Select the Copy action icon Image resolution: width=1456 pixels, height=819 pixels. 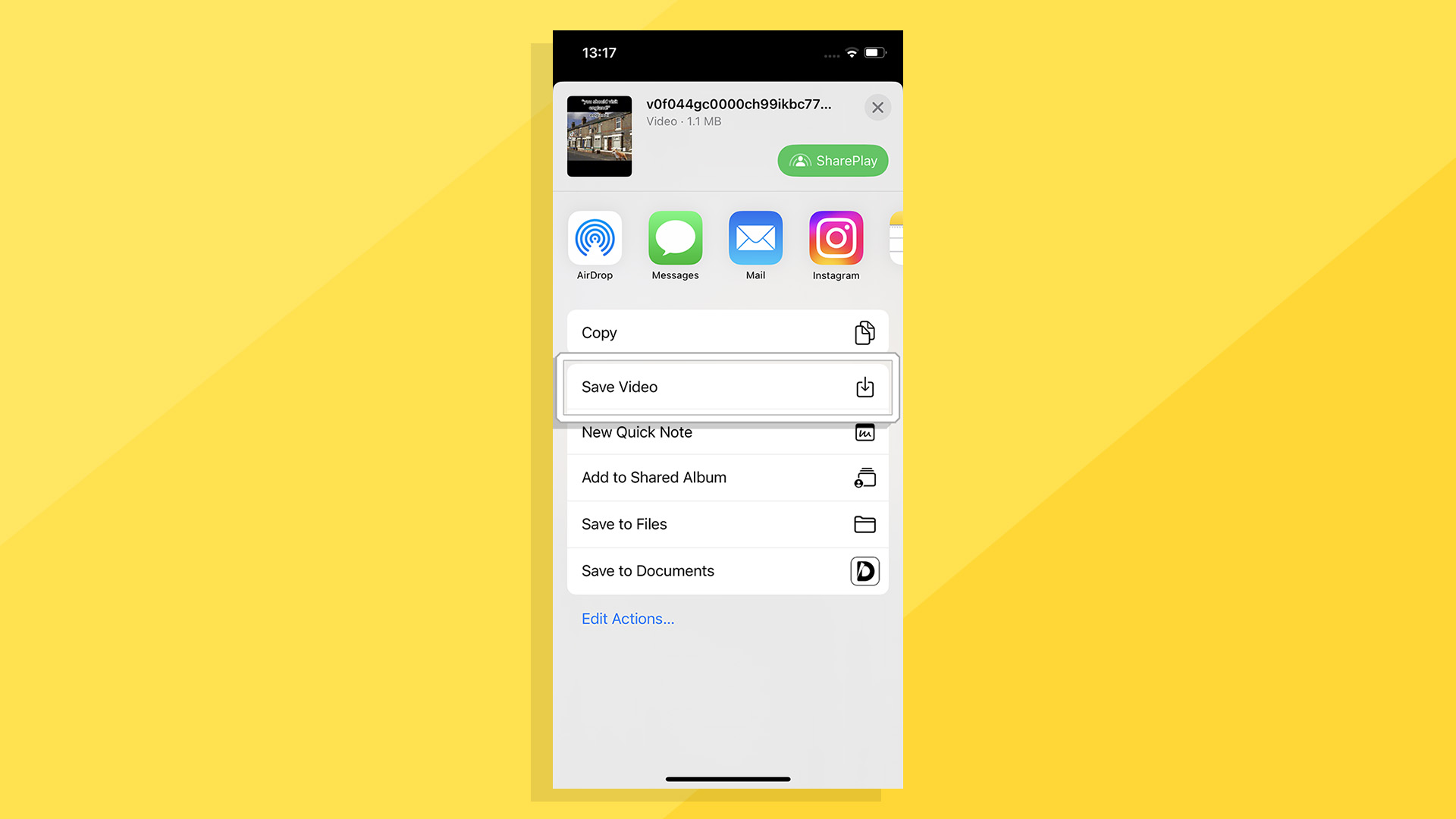(864, 332)
